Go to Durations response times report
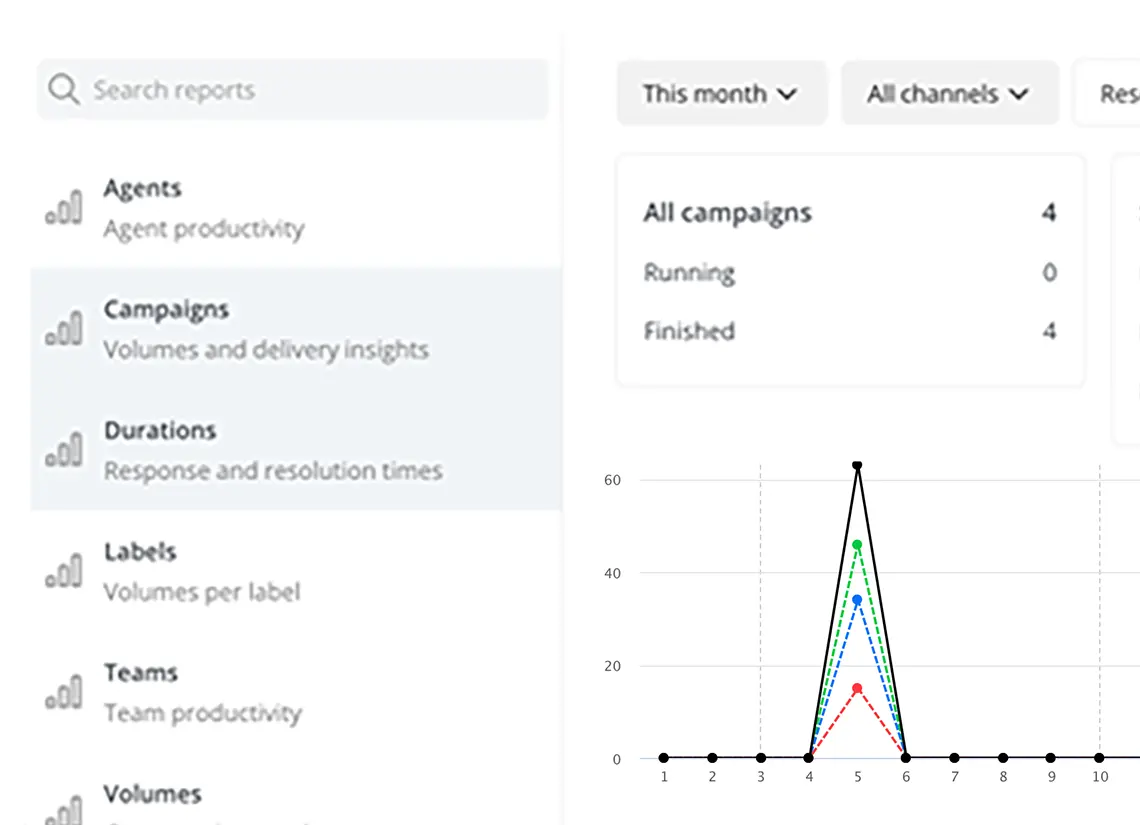 pos(272,450)
